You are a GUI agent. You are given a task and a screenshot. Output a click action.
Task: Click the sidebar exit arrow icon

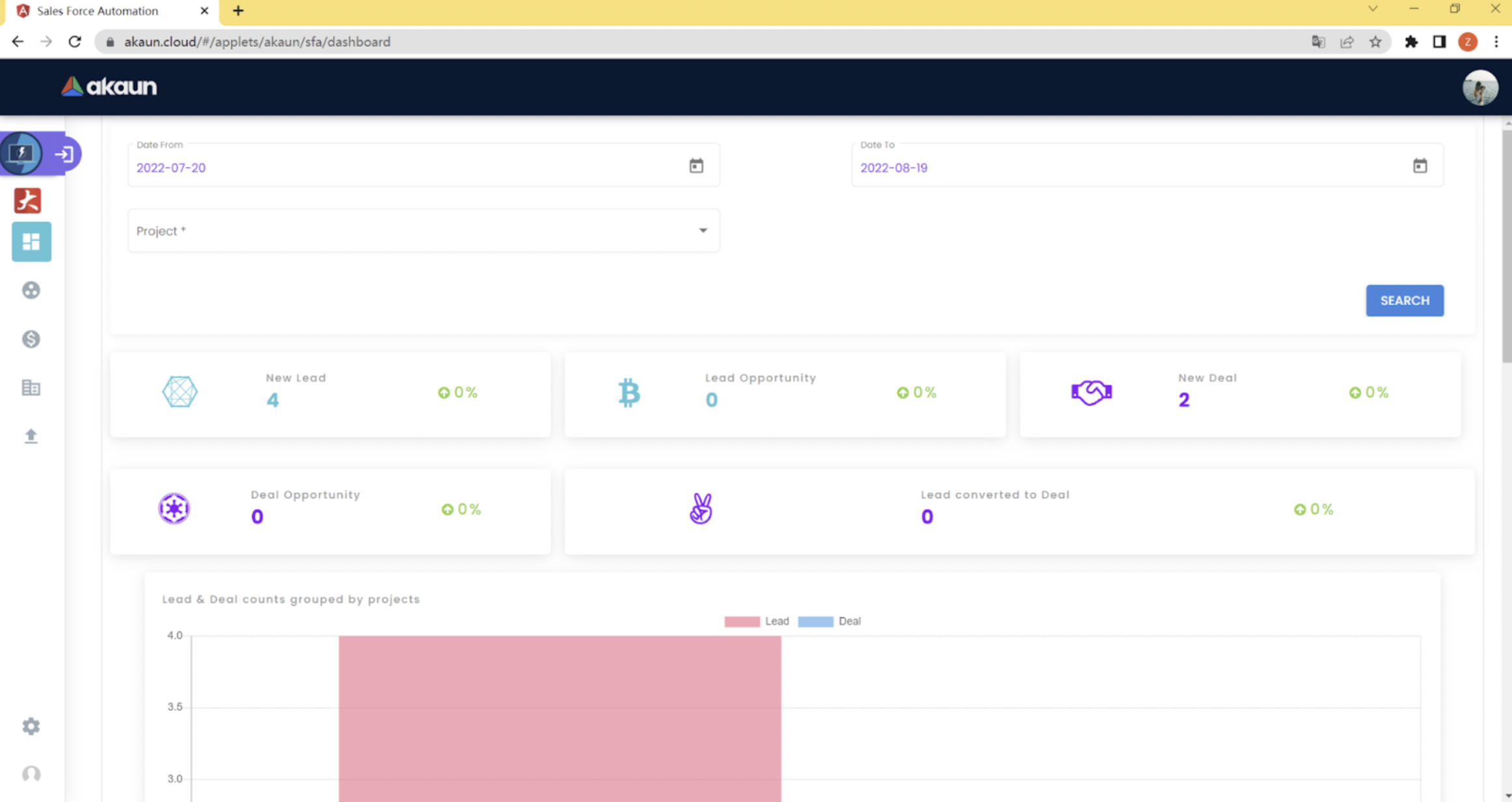(64, 154)
